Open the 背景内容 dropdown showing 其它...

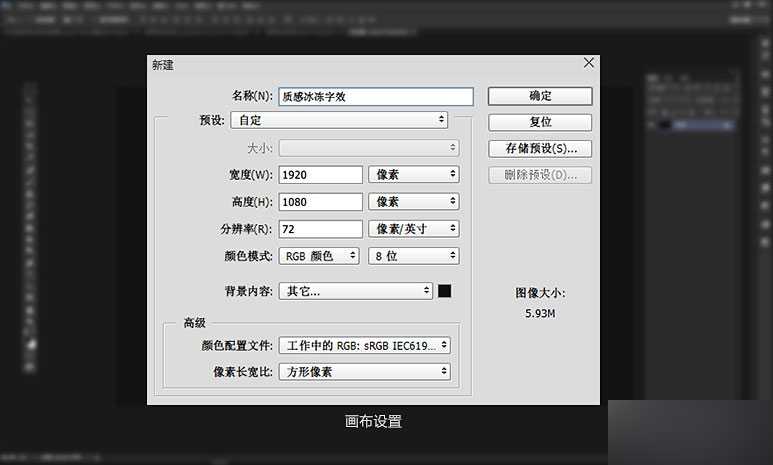[355, 291]
